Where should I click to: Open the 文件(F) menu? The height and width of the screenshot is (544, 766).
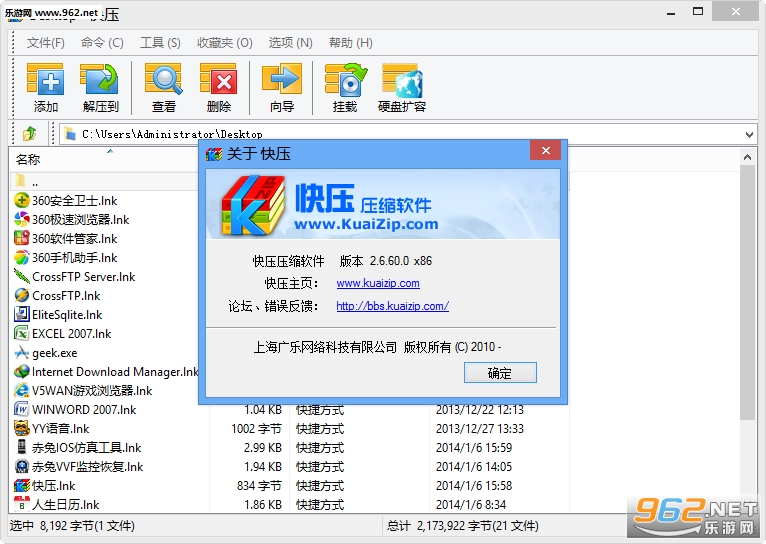point(45,43)
